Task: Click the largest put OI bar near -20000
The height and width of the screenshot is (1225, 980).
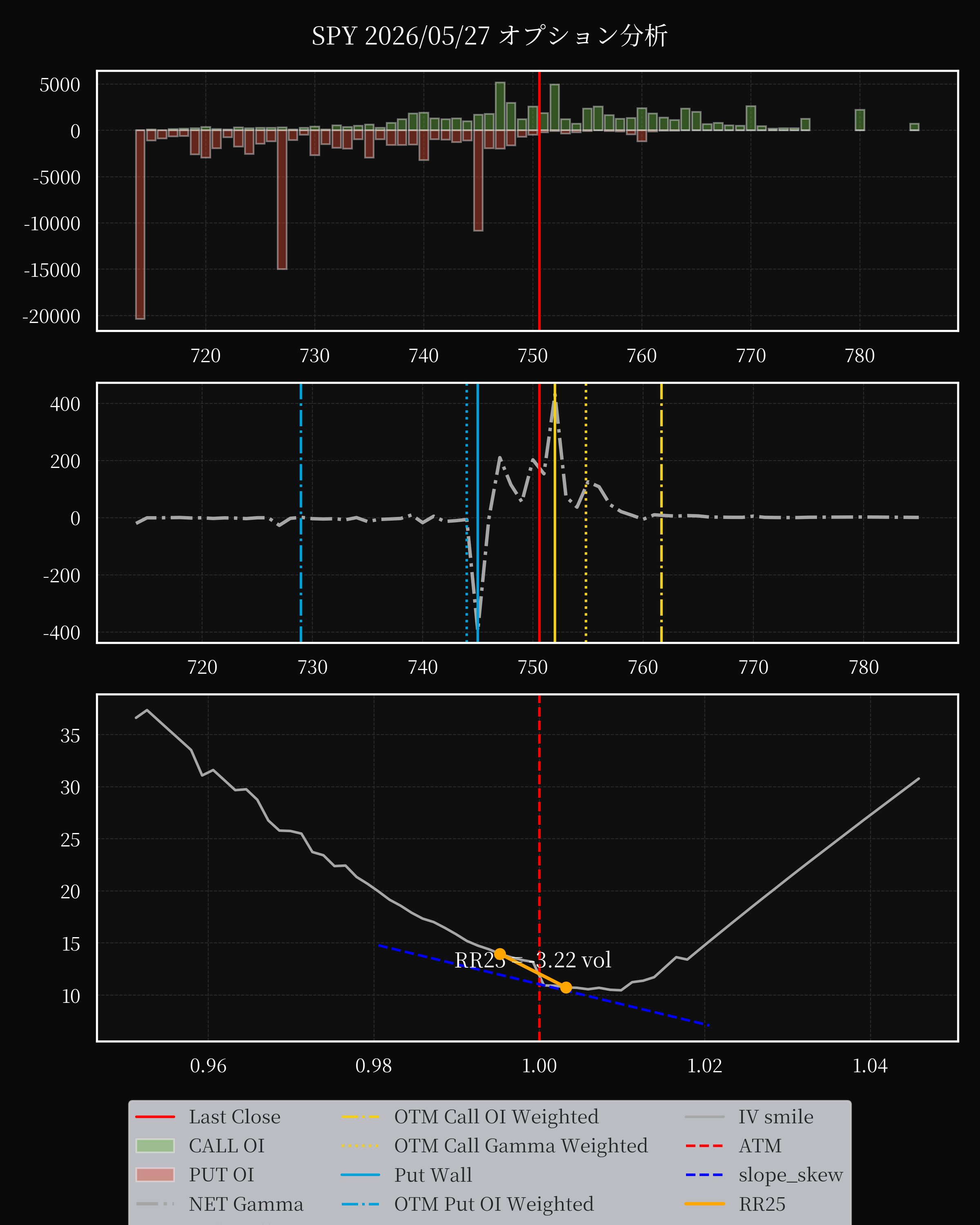Action: point(140,225)
